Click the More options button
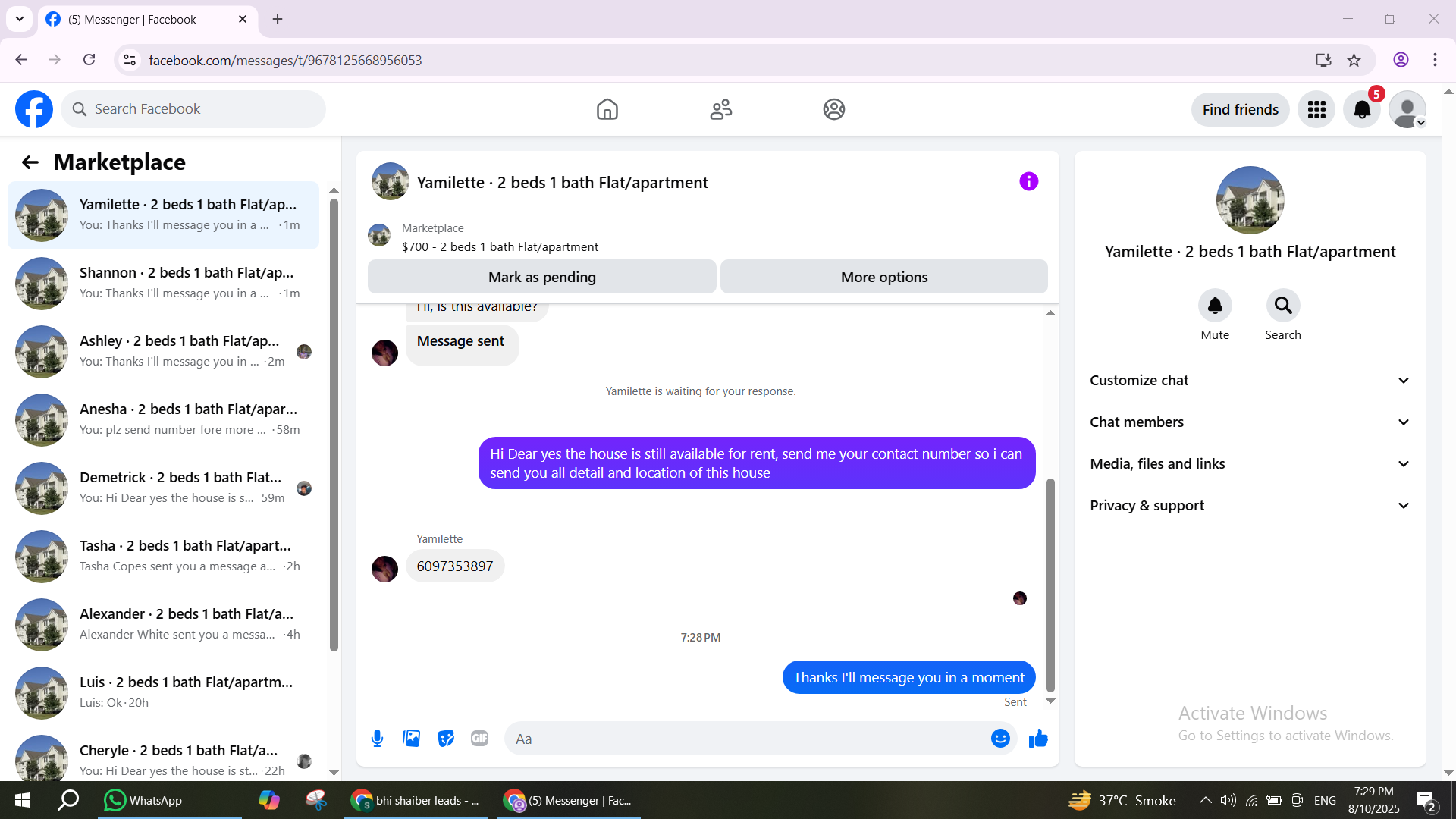The image size is (1456, 819). pos(883,278)
